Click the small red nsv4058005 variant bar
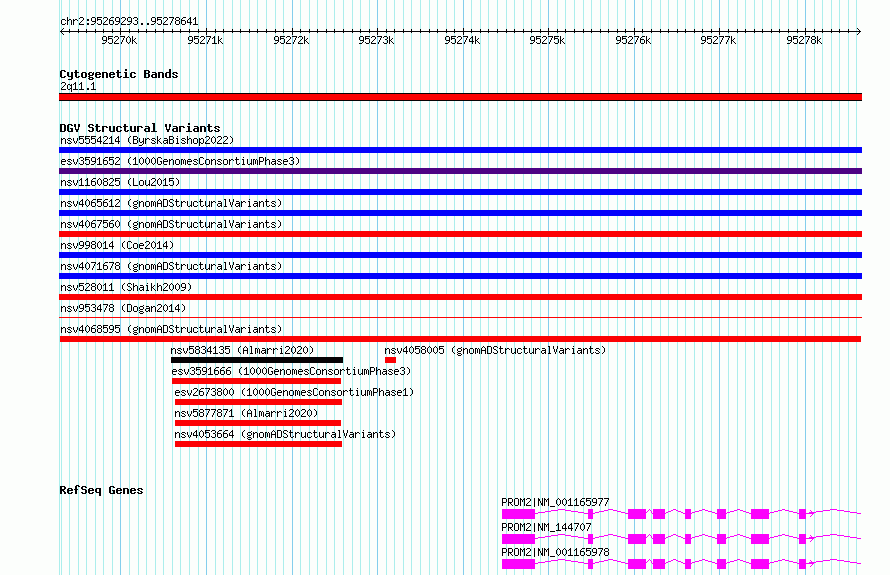This screenshot has width=890, height=575. pyautogui.click(x=390, y=360)
